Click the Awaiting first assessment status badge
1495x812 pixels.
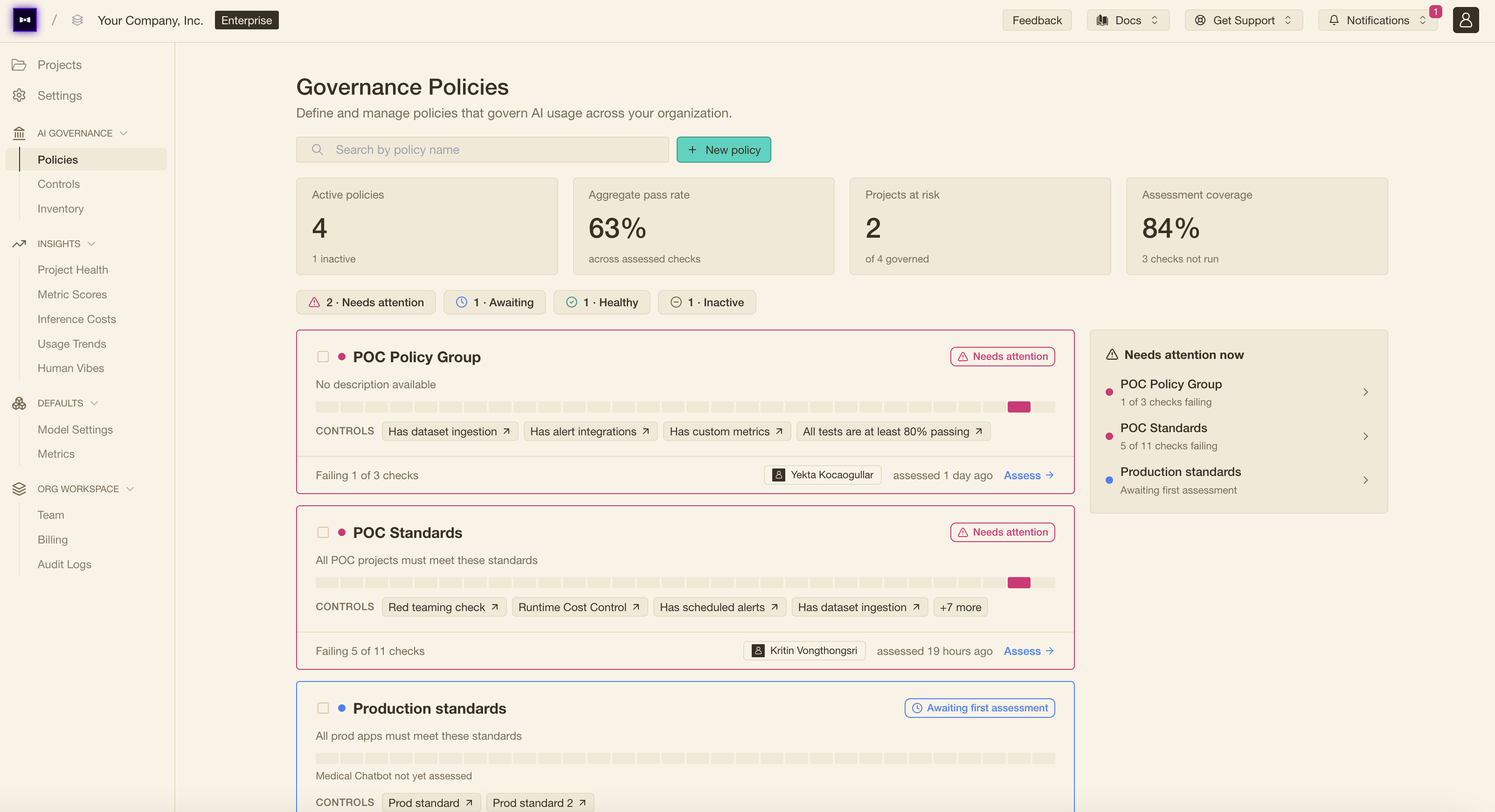(x=979, y=708)
